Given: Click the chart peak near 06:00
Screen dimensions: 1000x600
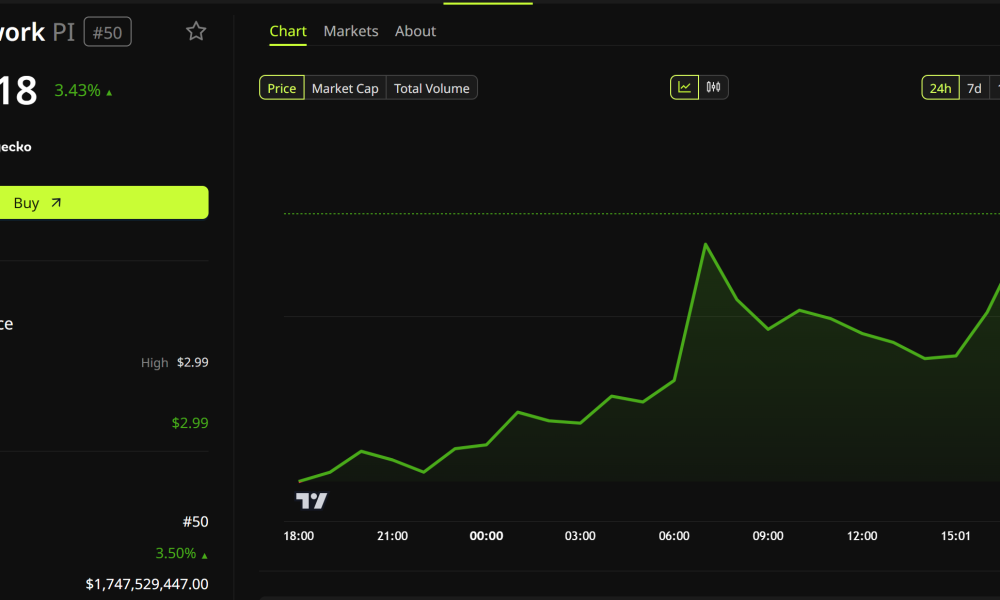Looking at the screenshot, I should [706, 244].
